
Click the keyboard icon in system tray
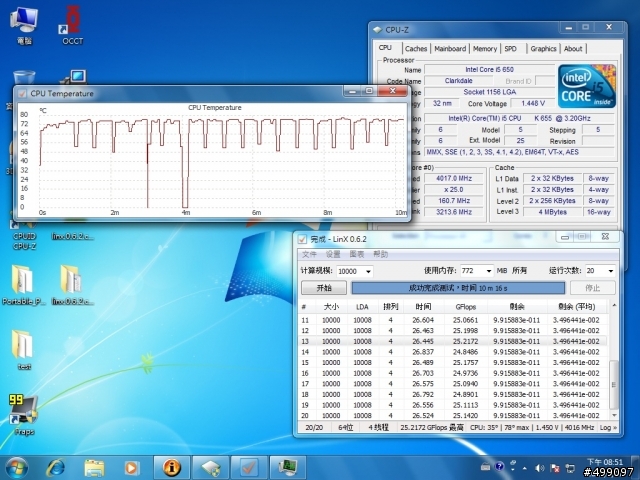click(x=485, y=467)
